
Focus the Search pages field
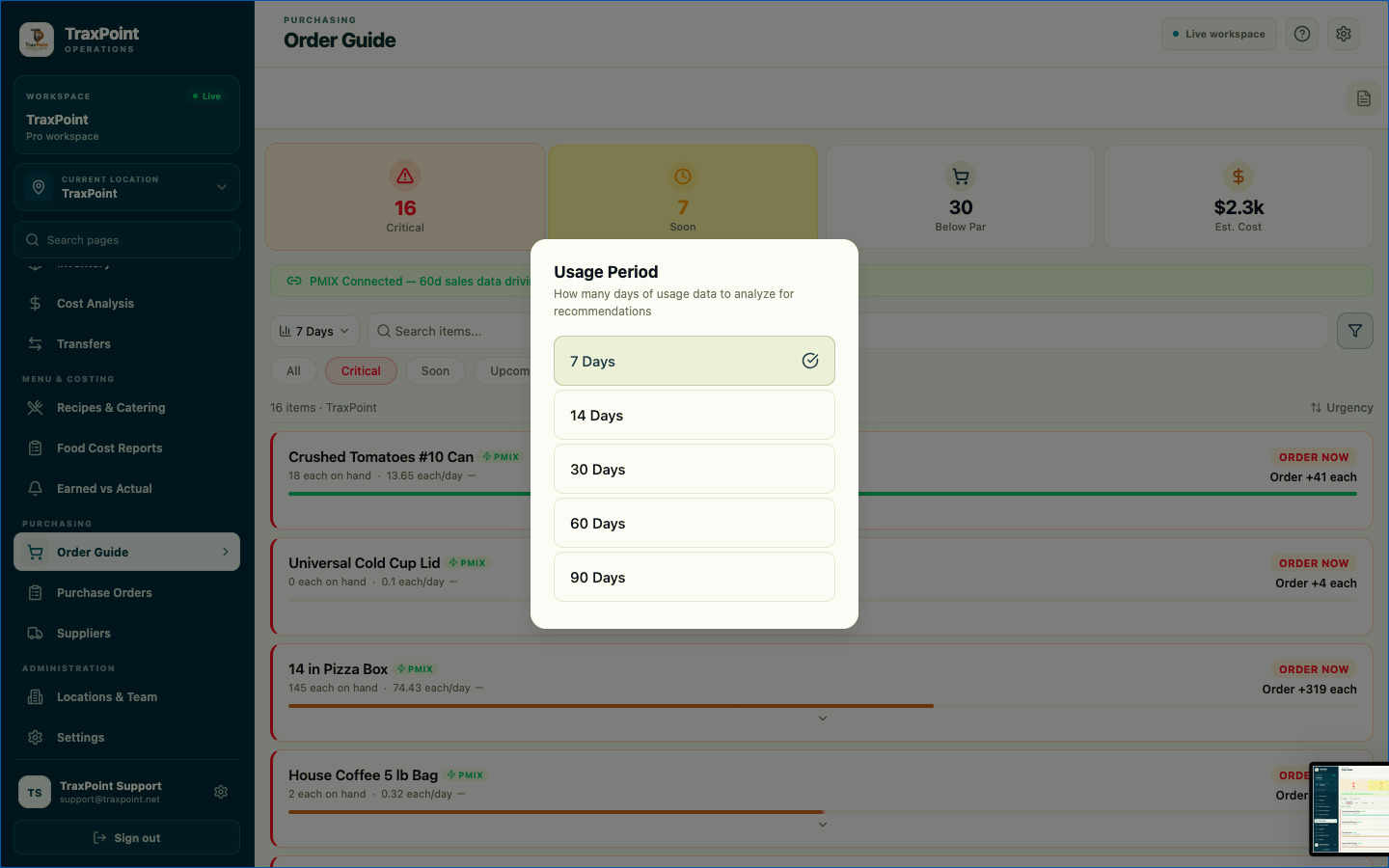click(126, 240)
